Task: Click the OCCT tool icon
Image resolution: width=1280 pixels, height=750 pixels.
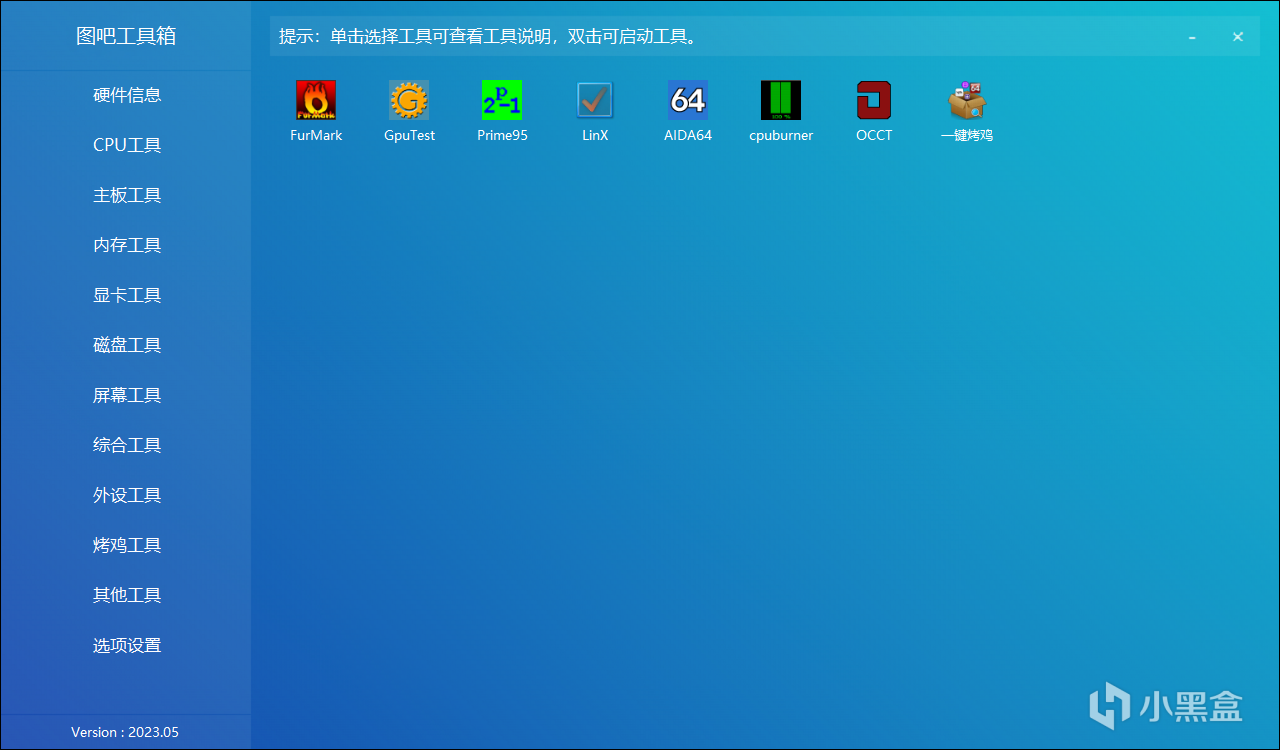Action: click(874, 100)
